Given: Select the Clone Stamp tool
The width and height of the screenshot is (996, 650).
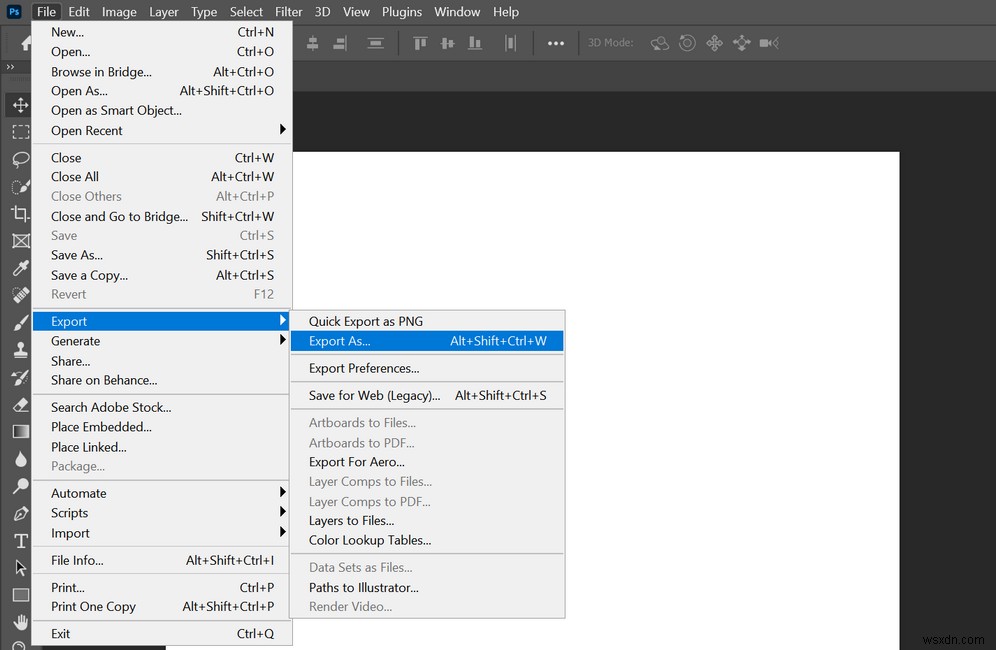Looking at the screenshot, I should [20, 350].
